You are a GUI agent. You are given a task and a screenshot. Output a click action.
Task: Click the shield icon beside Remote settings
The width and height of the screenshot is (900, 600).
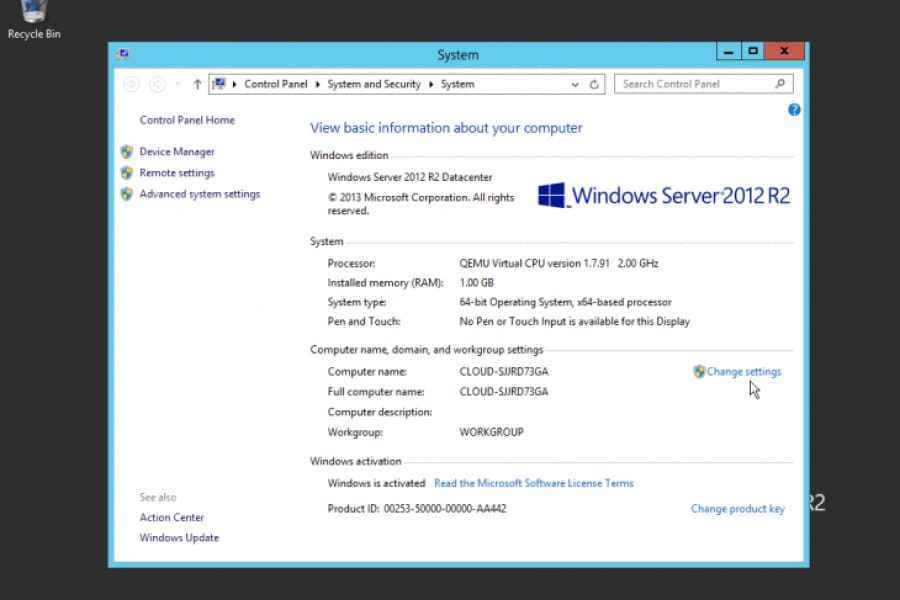[x=127, y=173]
